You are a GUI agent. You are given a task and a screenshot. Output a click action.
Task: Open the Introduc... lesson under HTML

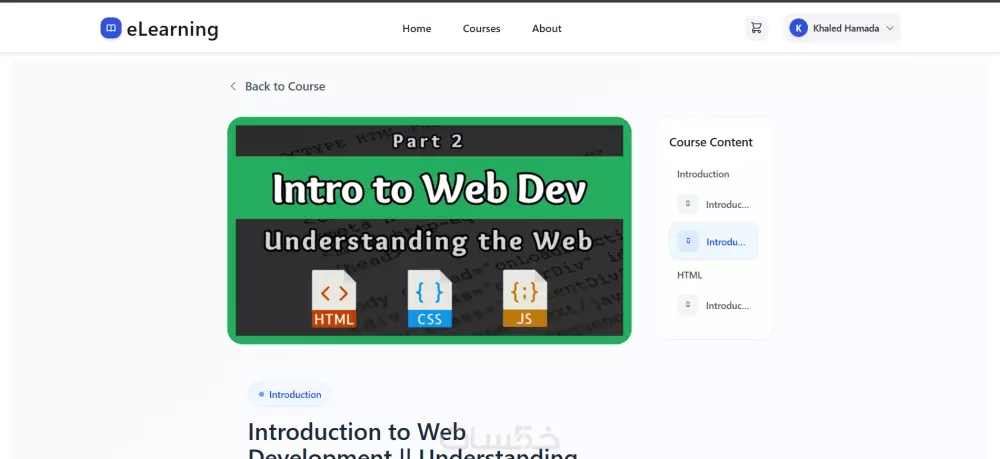714,305
